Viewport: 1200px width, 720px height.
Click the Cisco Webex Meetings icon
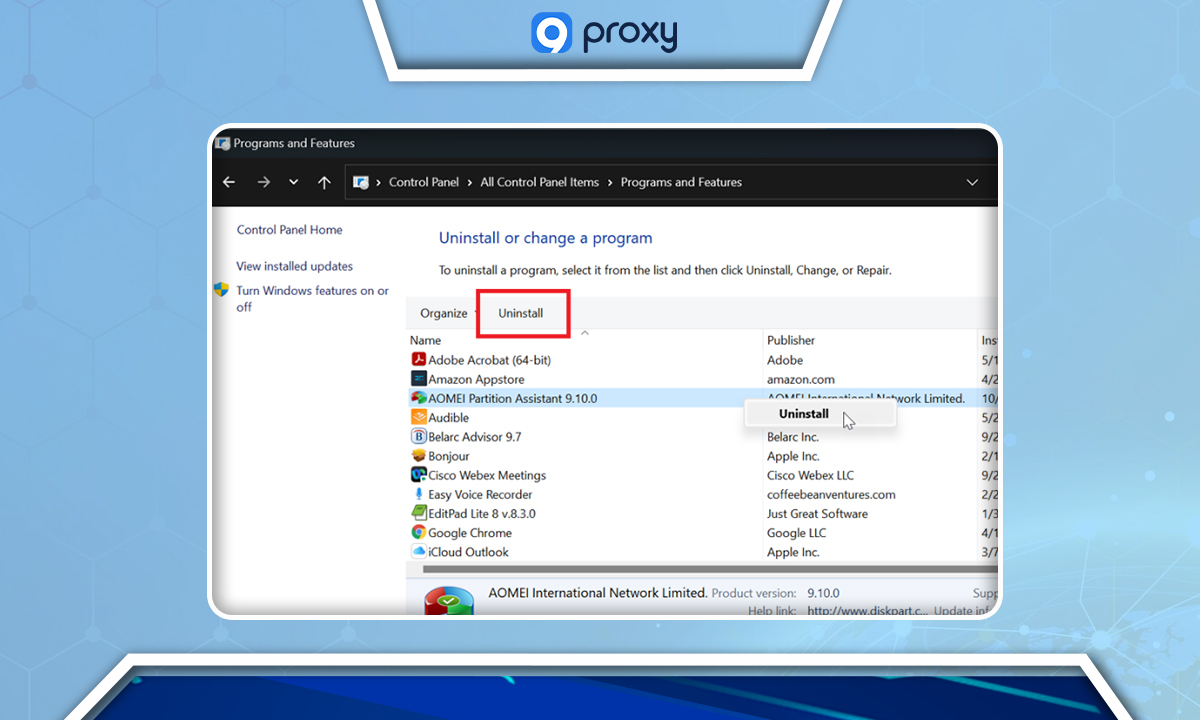pyautogui.click(x=418, y=475)
